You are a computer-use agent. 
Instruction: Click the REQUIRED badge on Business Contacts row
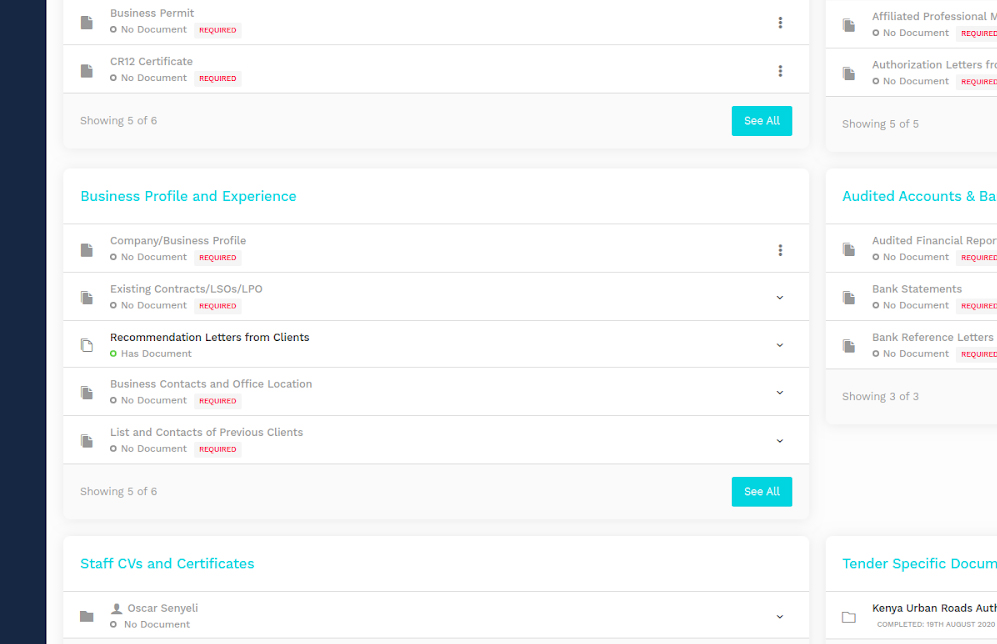217,401
